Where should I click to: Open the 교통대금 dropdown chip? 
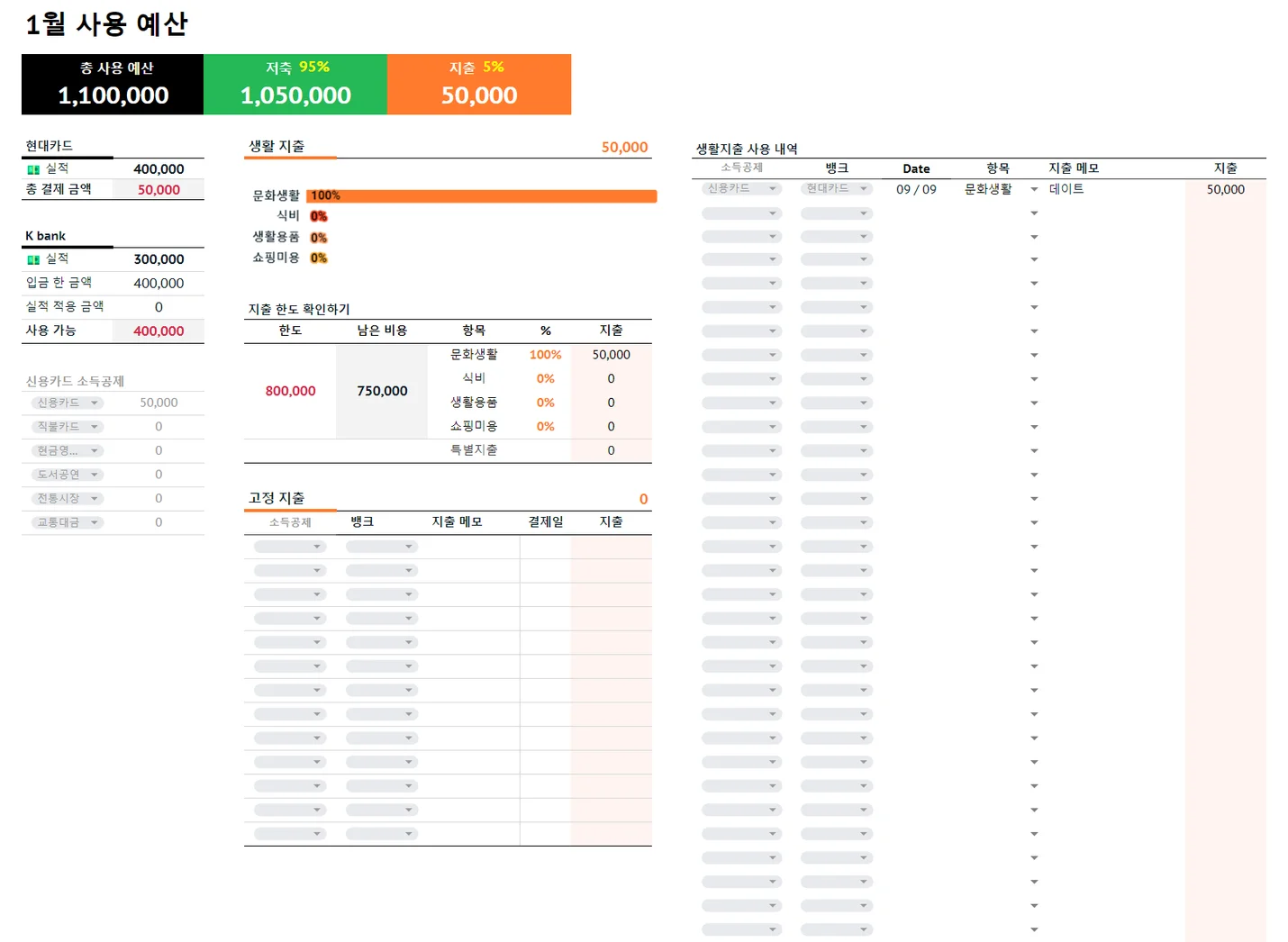pos(68,522)
